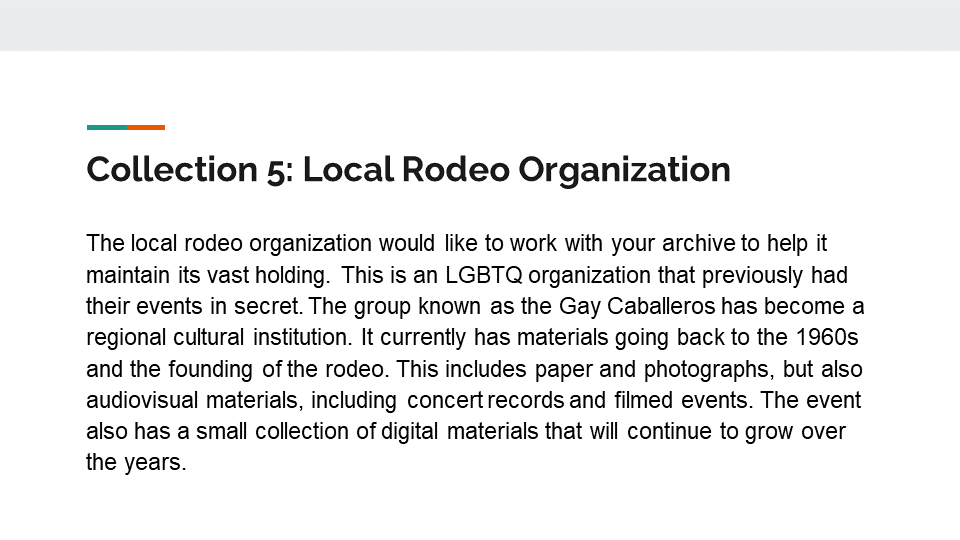Click the orange segment of the accent line
960x540 pixels.
pos(146,127)
